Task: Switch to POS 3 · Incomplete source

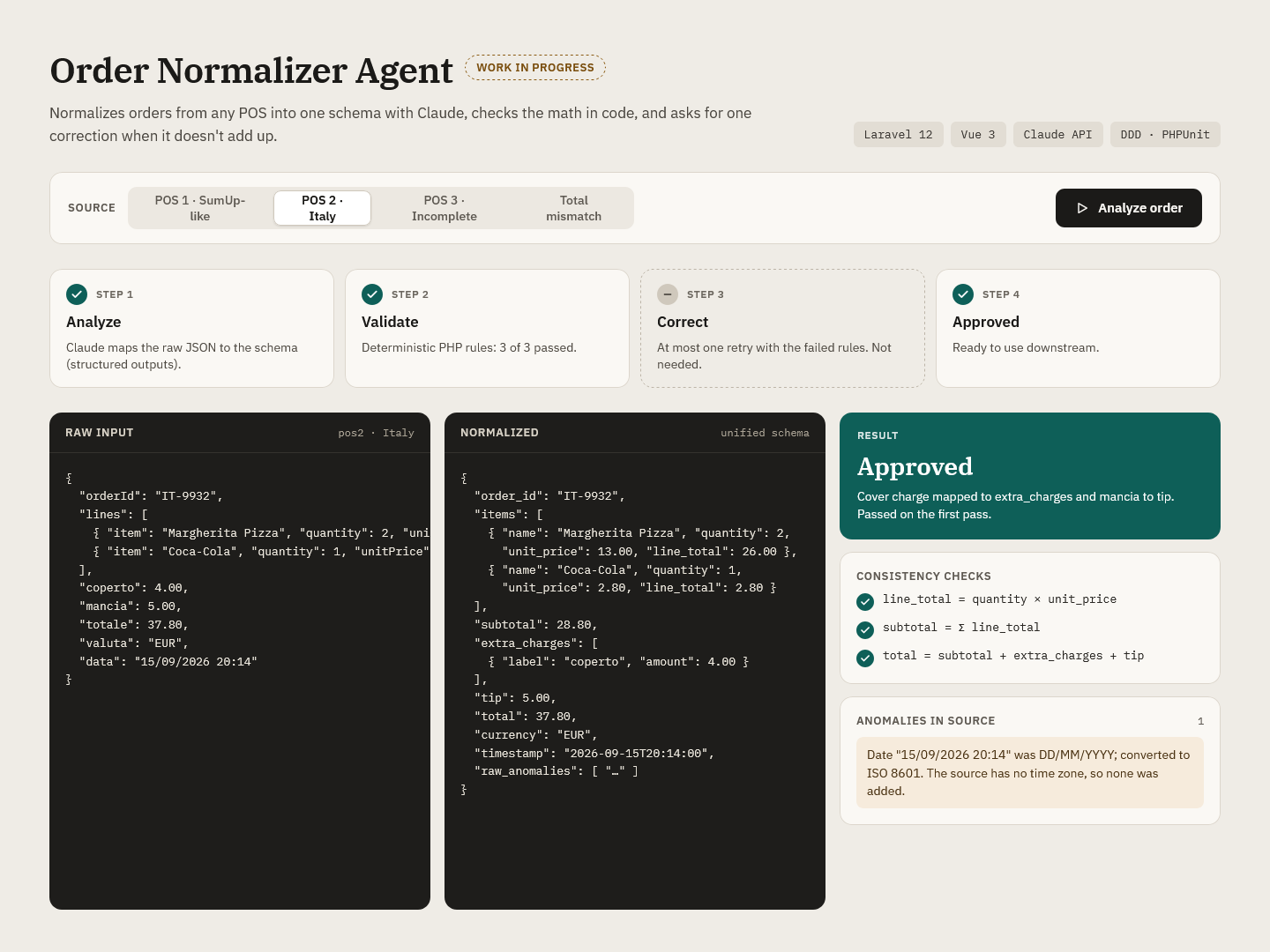Action: pos(444,208)
